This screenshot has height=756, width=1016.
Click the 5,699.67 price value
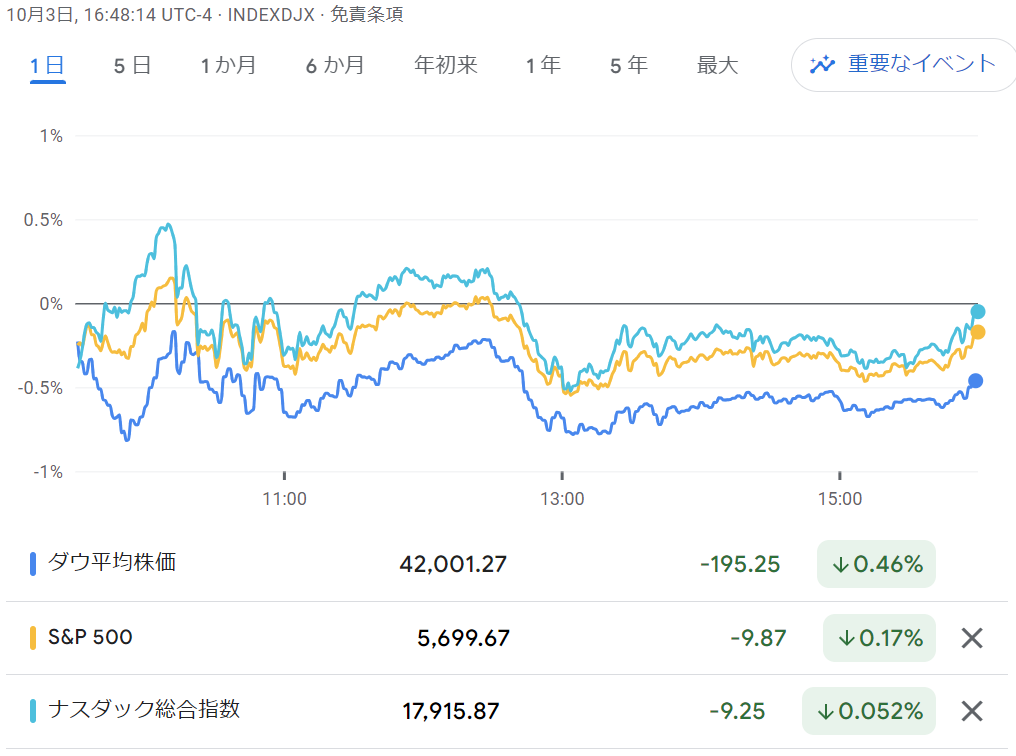point(463,638)
